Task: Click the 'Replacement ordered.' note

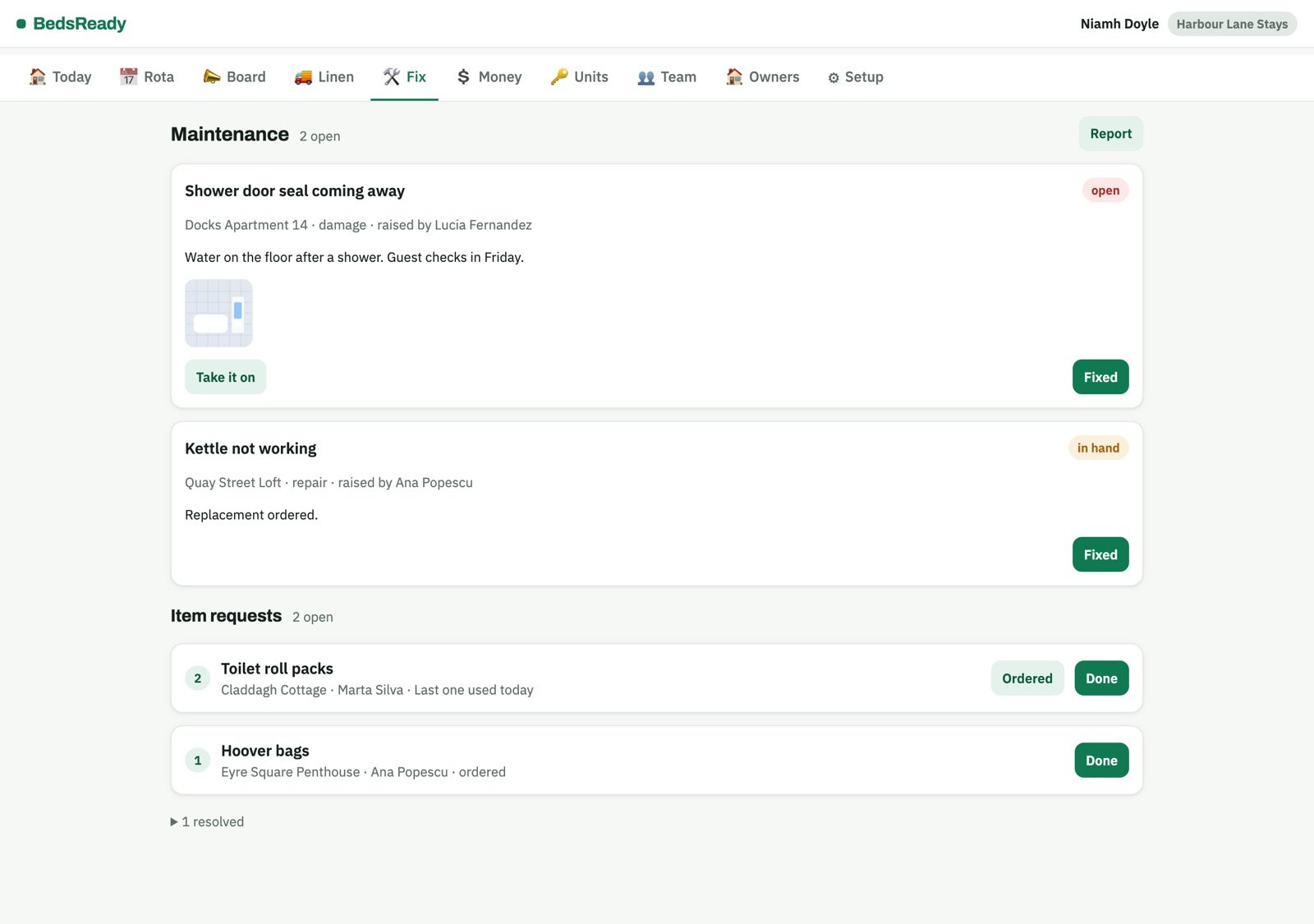Action: 251,515
